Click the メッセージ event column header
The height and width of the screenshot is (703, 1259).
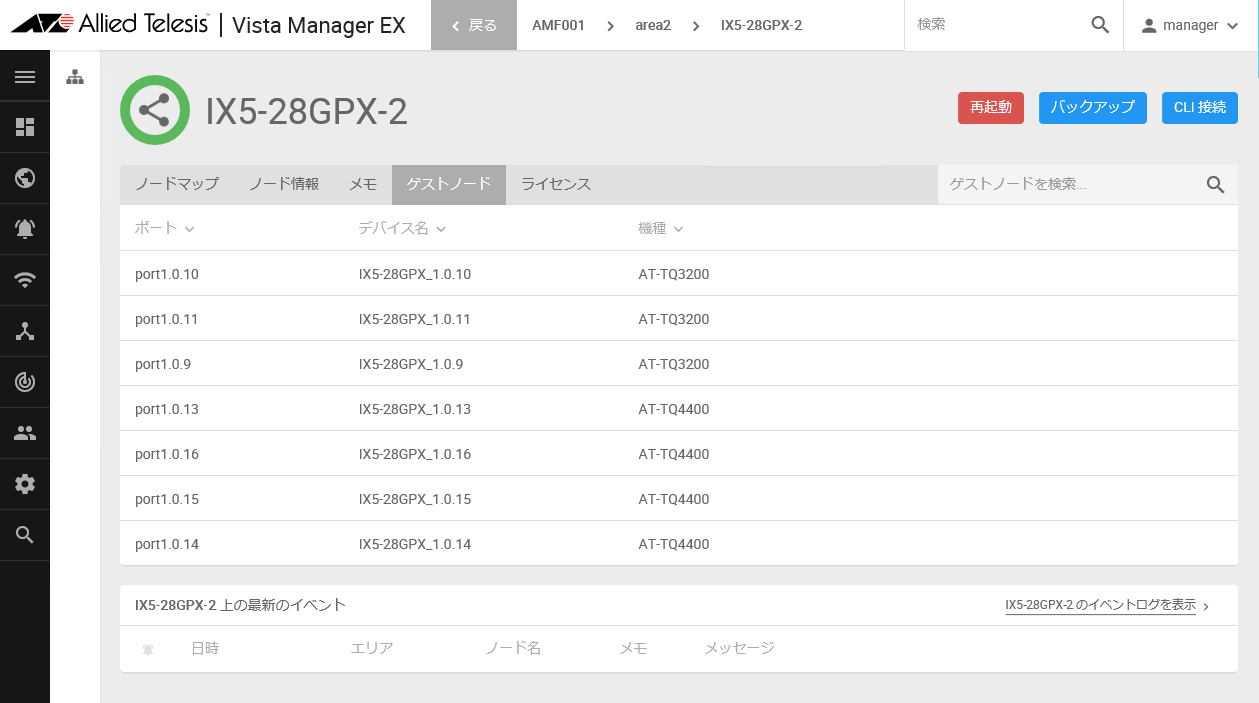coord(739,648)
